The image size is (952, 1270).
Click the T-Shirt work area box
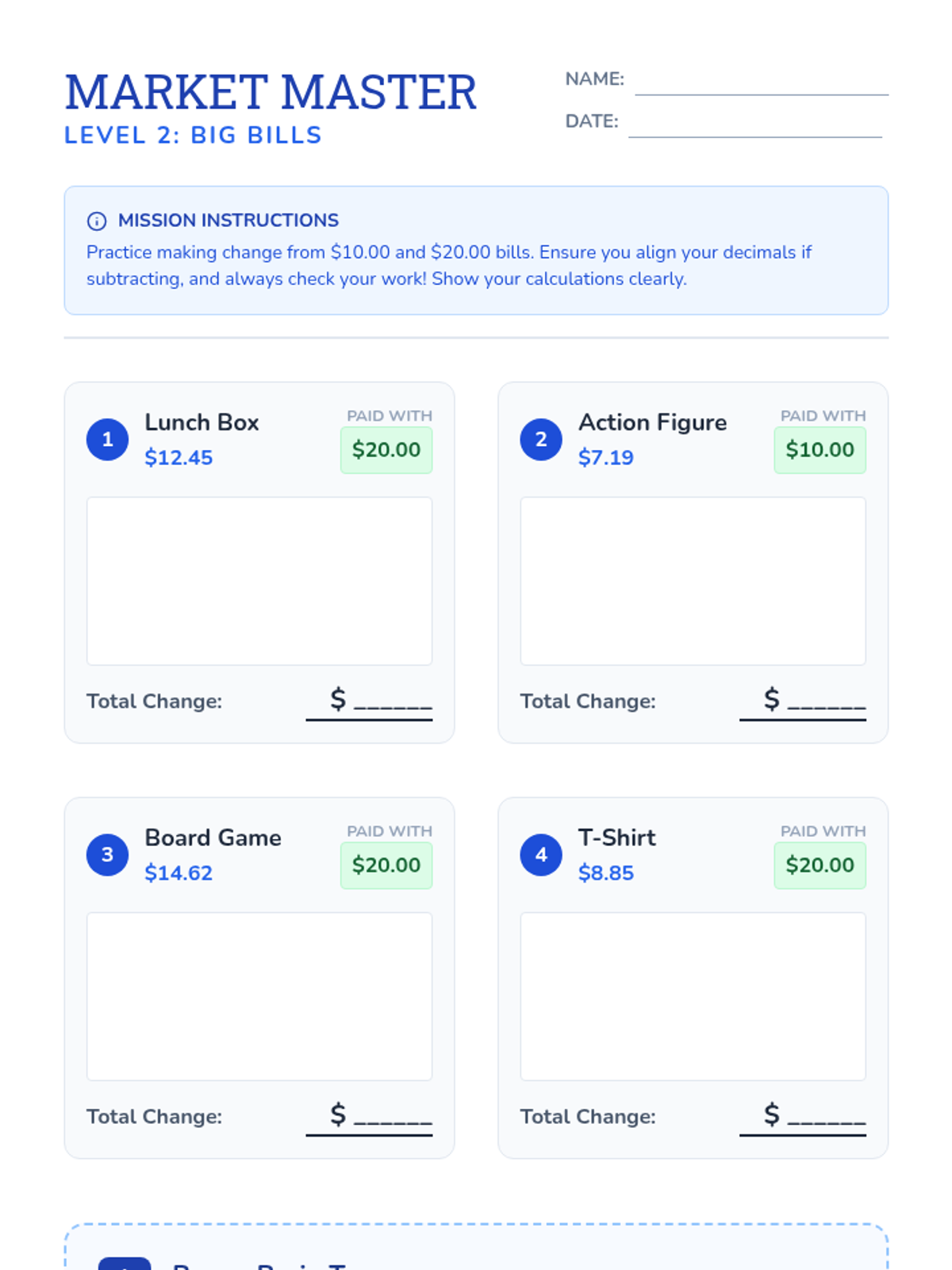click(x=693, y=996)
